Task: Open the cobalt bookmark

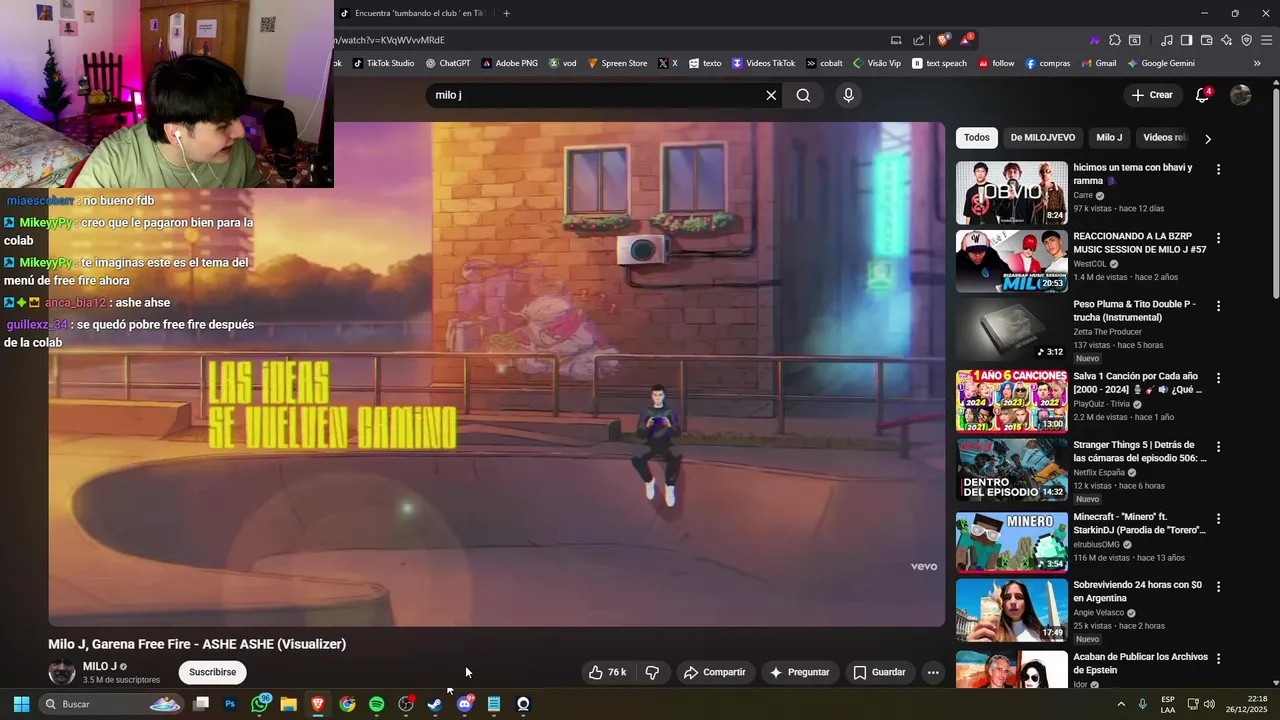Action: point(824,63)
